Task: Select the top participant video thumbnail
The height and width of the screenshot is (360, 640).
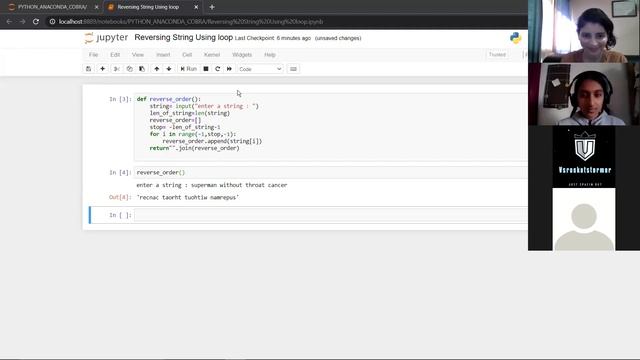Action: click(584, 31)
